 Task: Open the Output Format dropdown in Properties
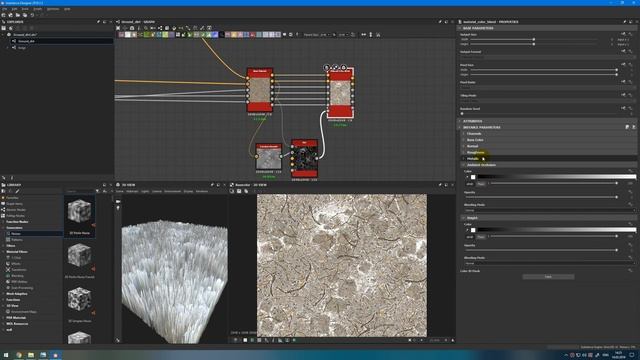(547, 57)
